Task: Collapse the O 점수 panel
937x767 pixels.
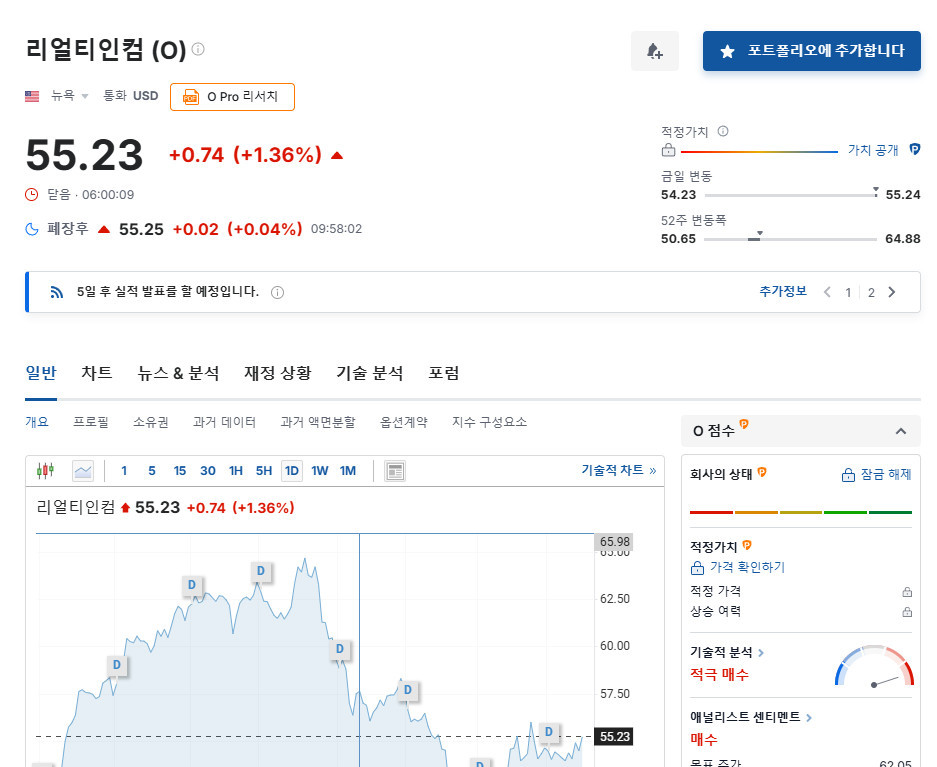Action: pyautogui.click(x=901, y=431)
